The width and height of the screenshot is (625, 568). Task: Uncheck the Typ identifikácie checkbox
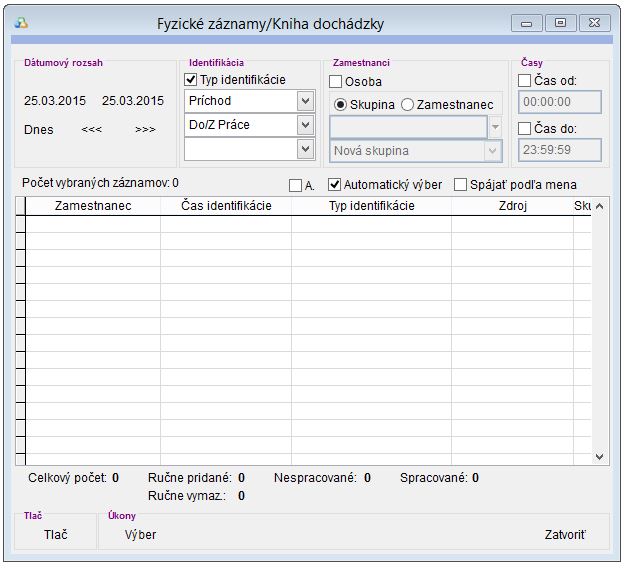191,80
